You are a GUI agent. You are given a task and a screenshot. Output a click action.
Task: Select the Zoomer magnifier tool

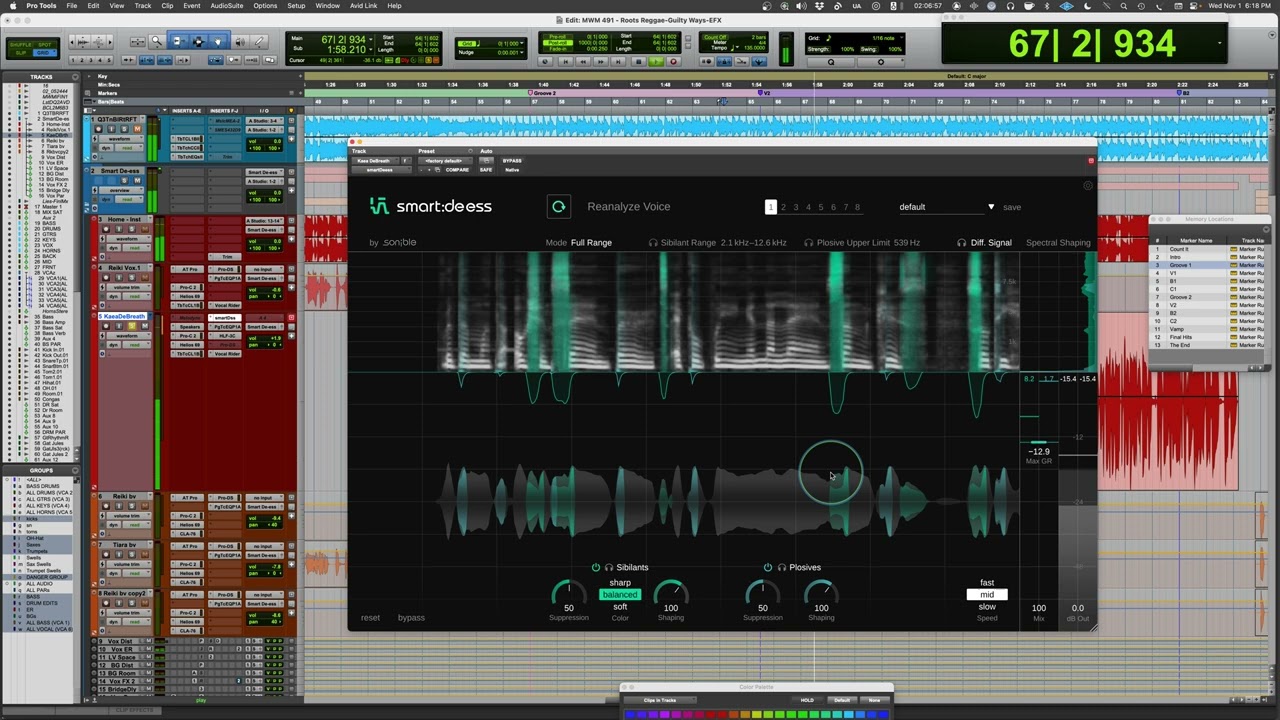coord(156,42)
